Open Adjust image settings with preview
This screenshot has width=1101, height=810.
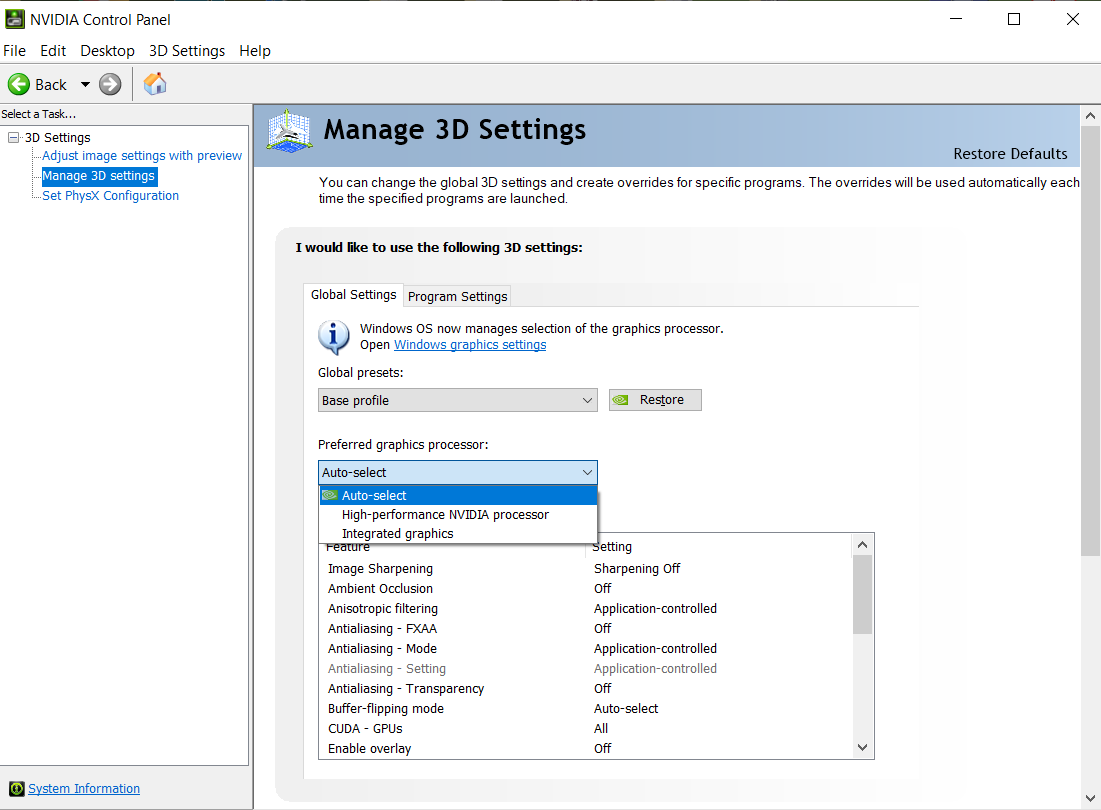(x=142, y=156)
